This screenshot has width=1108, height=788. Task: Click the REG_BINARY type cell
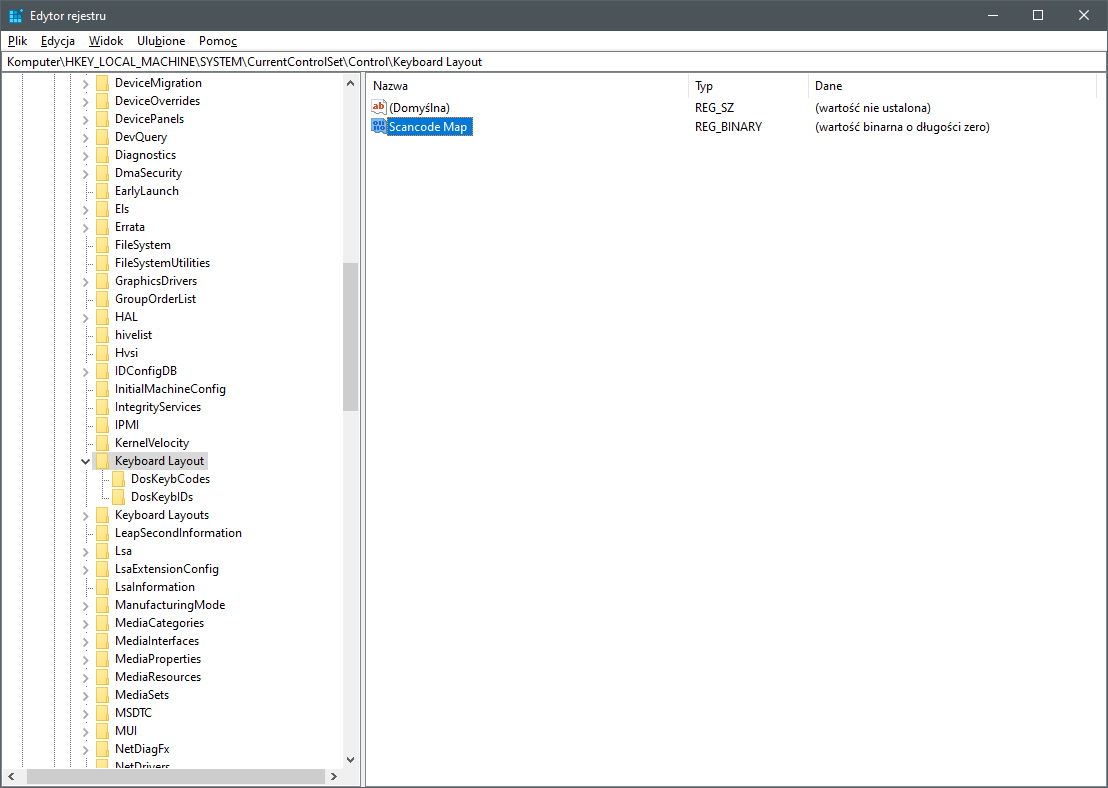tap(728, 127)
